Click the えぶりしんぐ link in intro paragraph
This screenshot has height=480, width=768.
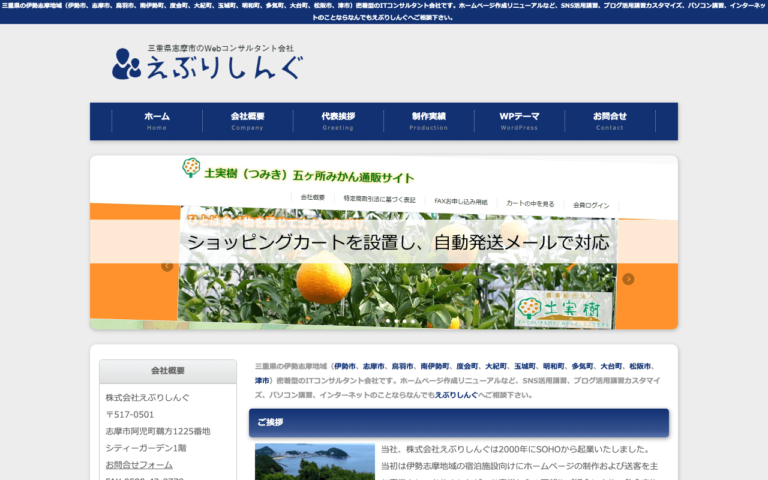[456, 395]
